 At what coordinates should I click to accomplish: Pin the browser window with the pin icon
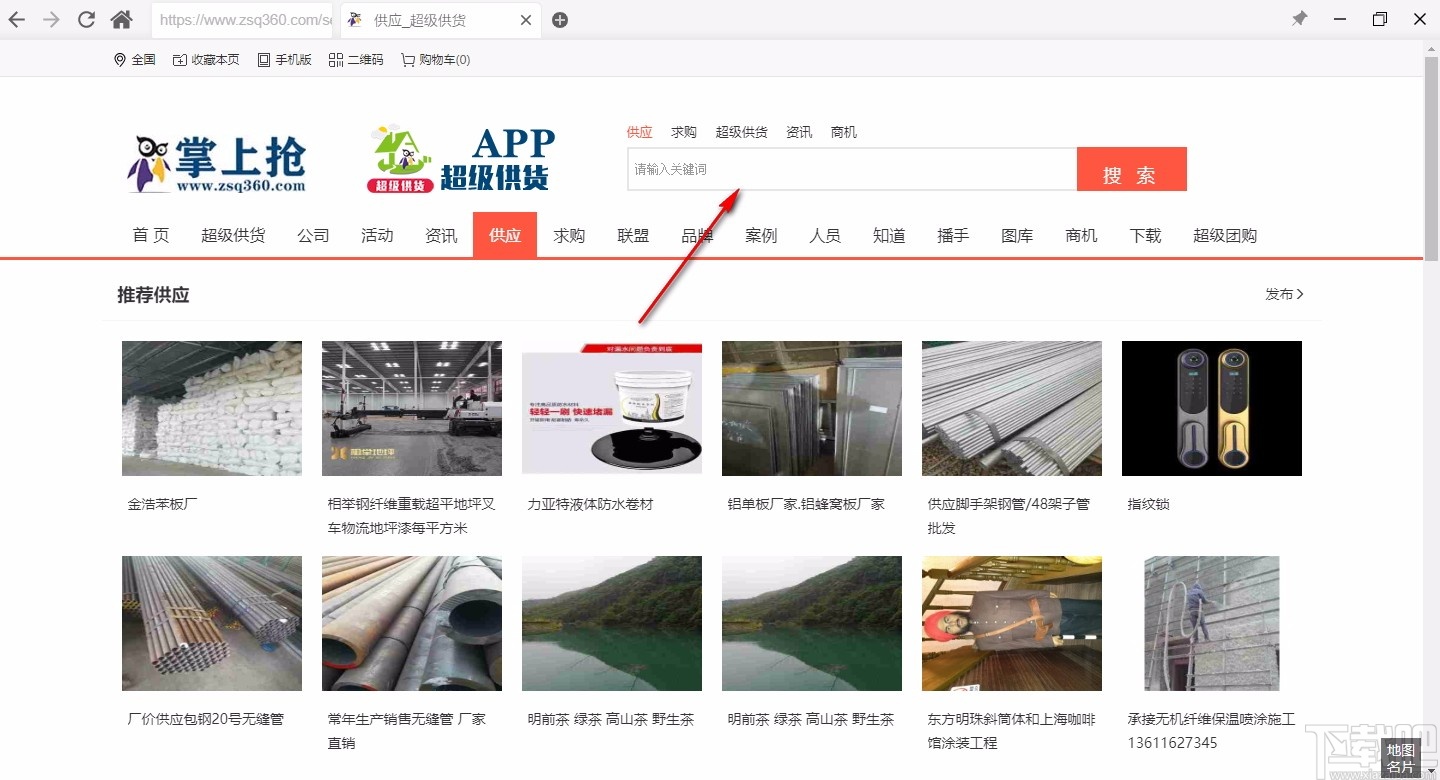point(1299,18)
